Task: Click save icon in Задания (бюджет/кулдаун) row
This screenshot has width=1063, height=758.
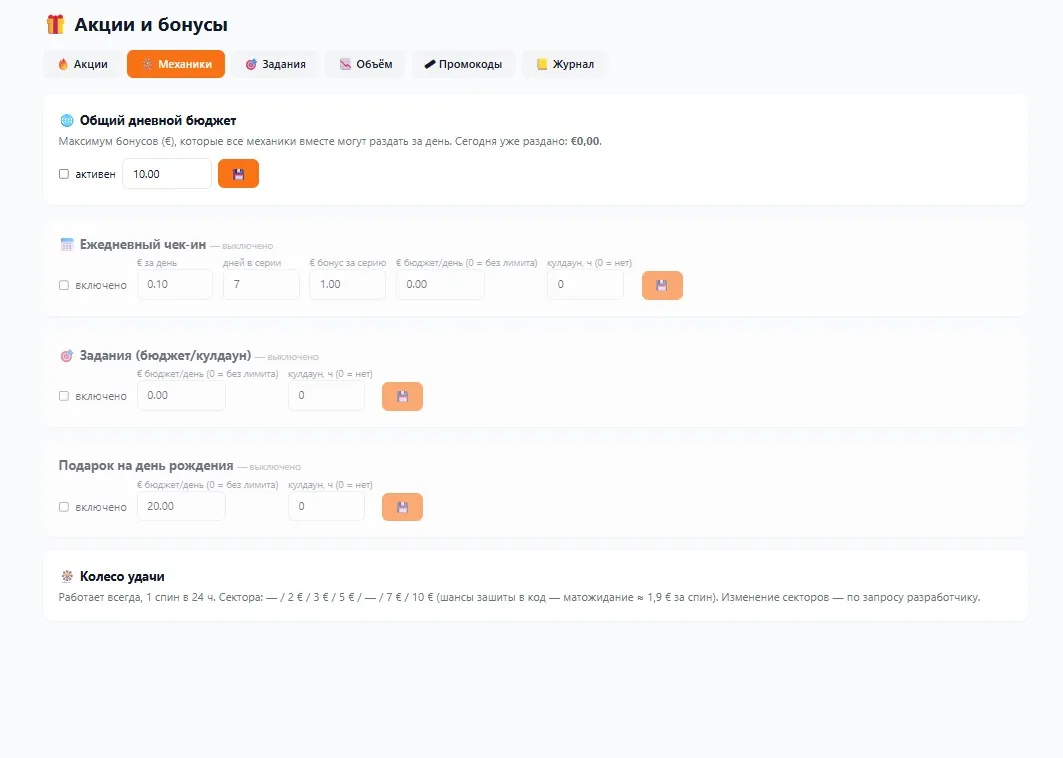Action: click(x=402, y=397)
